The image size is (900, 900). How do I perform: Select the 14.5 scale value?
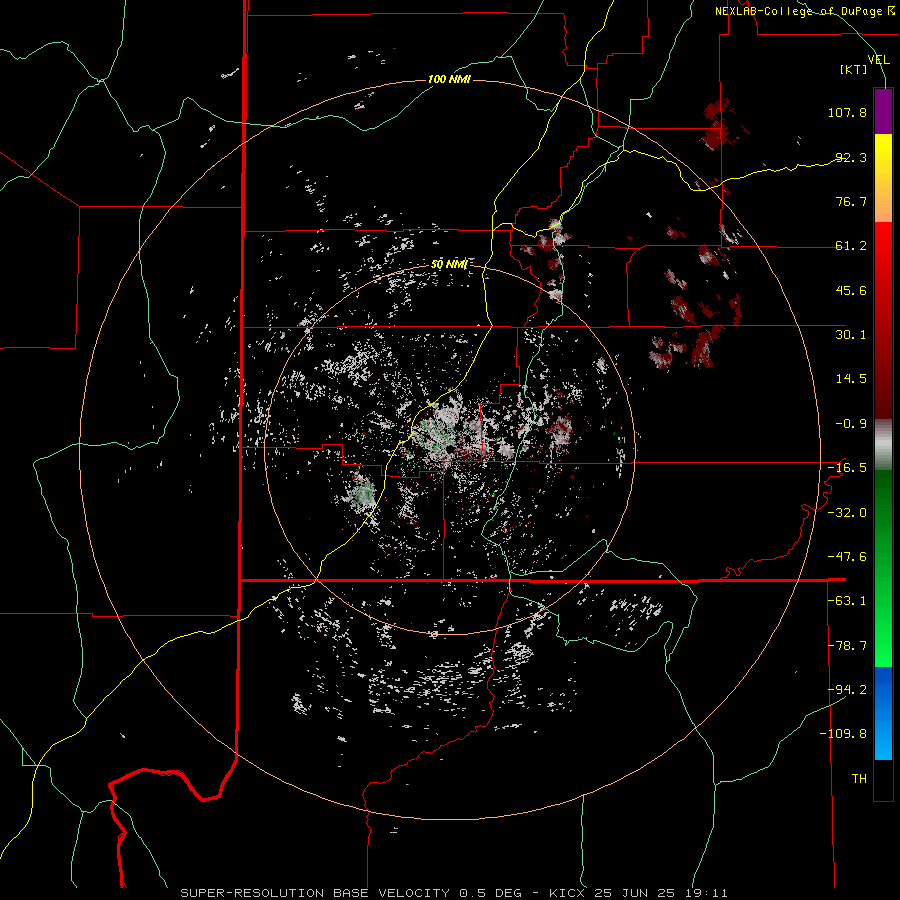pyautogui.click(x=851, y=379)
